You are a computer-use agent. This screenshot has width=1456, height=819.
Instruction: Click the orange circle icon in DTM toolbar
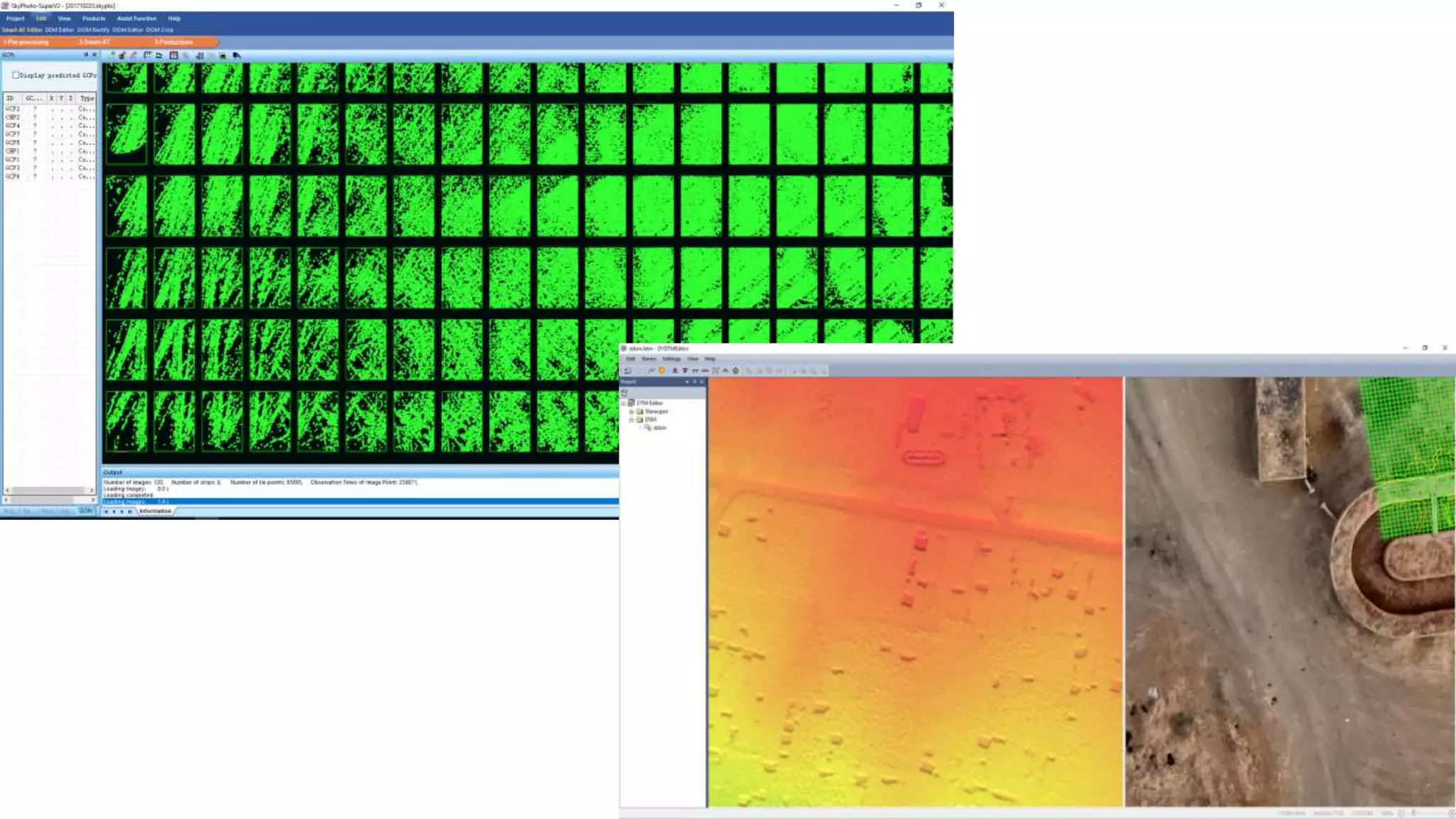662,370
